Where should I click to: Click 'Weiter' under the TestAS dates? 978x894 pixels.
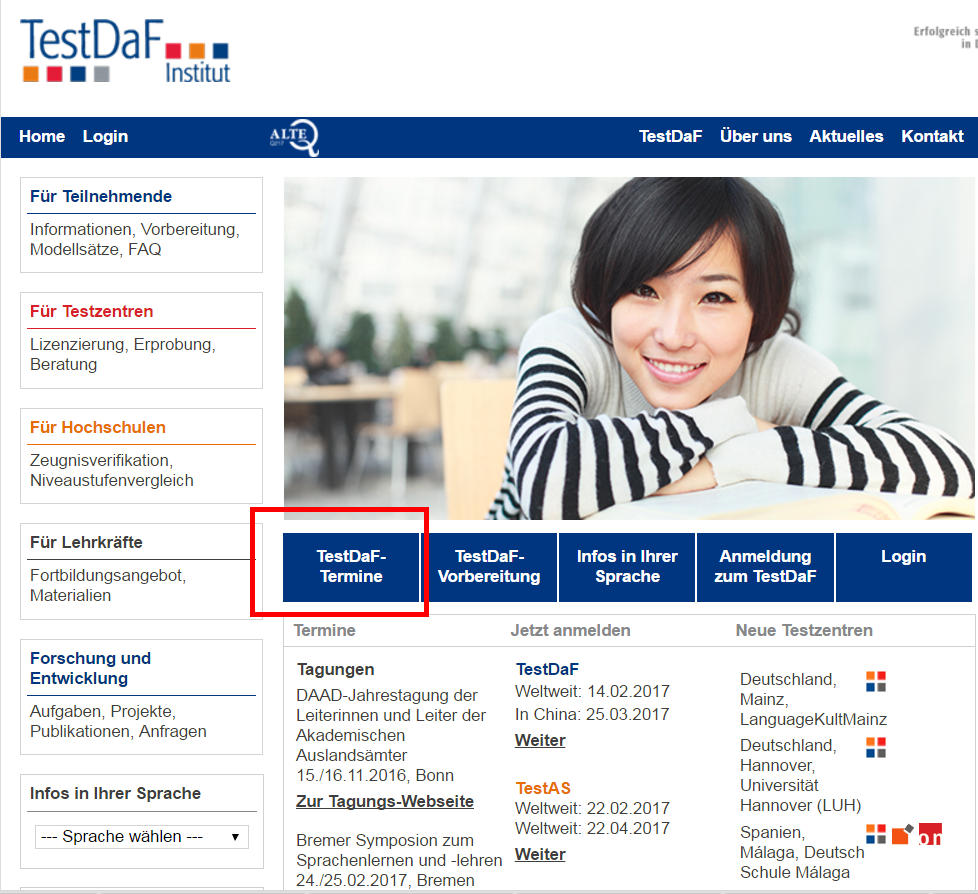tap(540, 855)
